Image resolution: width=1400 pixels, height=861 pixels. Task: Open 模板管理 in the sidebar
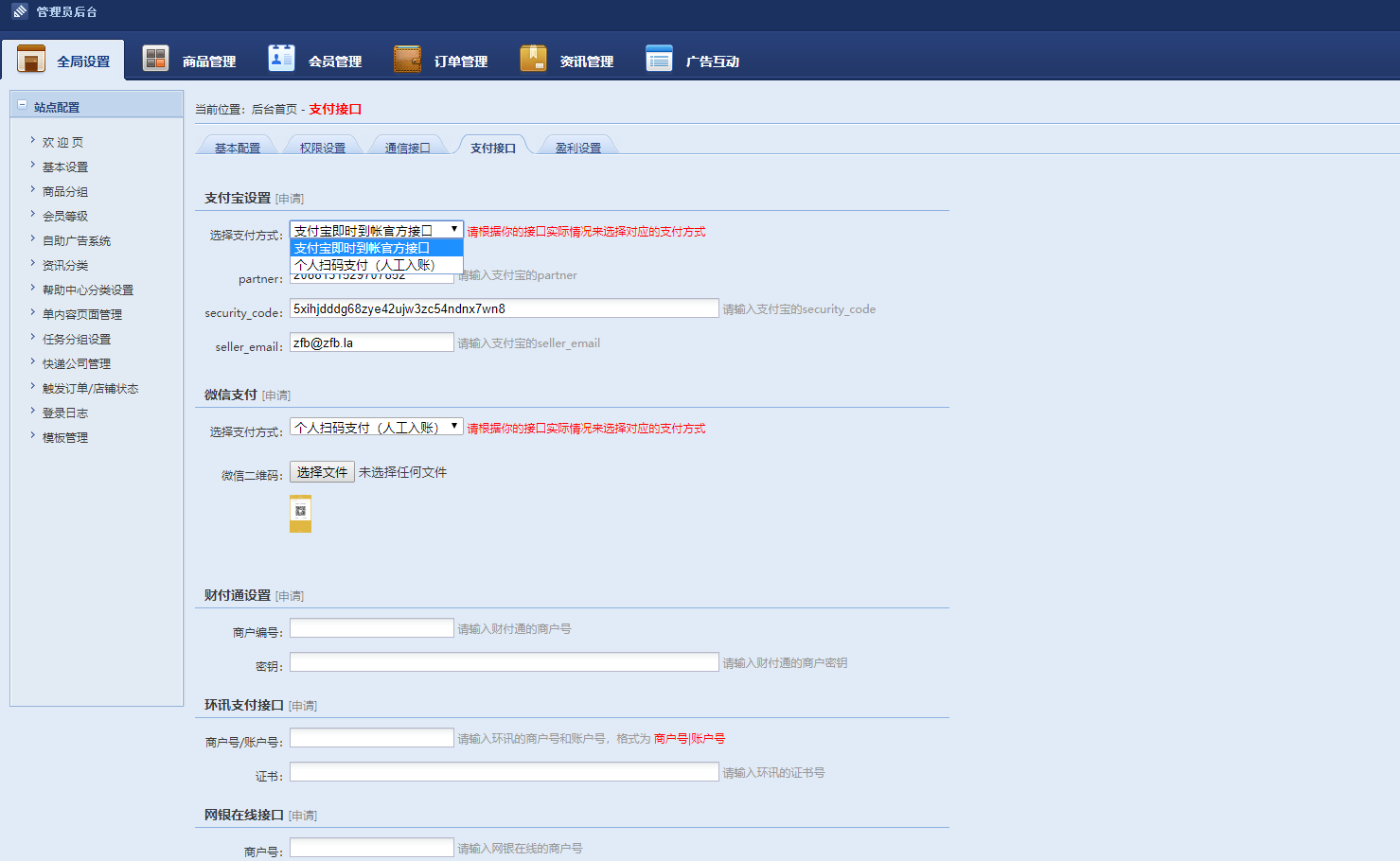click(65, 437)
